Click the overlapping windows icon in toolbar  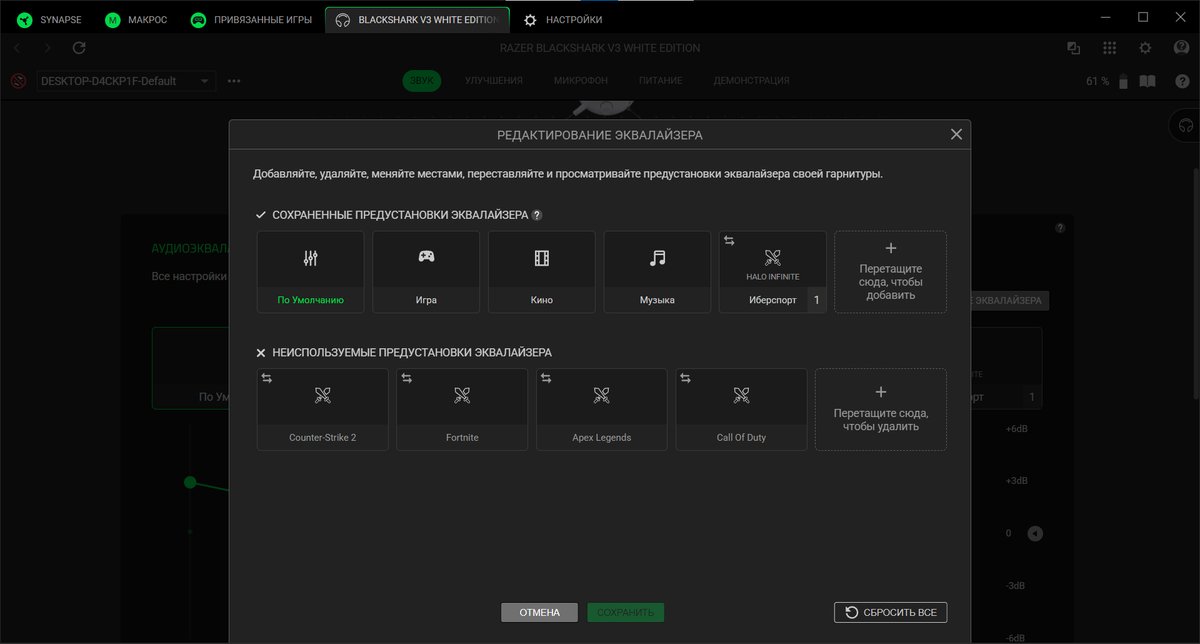[x=1074, y=48]
